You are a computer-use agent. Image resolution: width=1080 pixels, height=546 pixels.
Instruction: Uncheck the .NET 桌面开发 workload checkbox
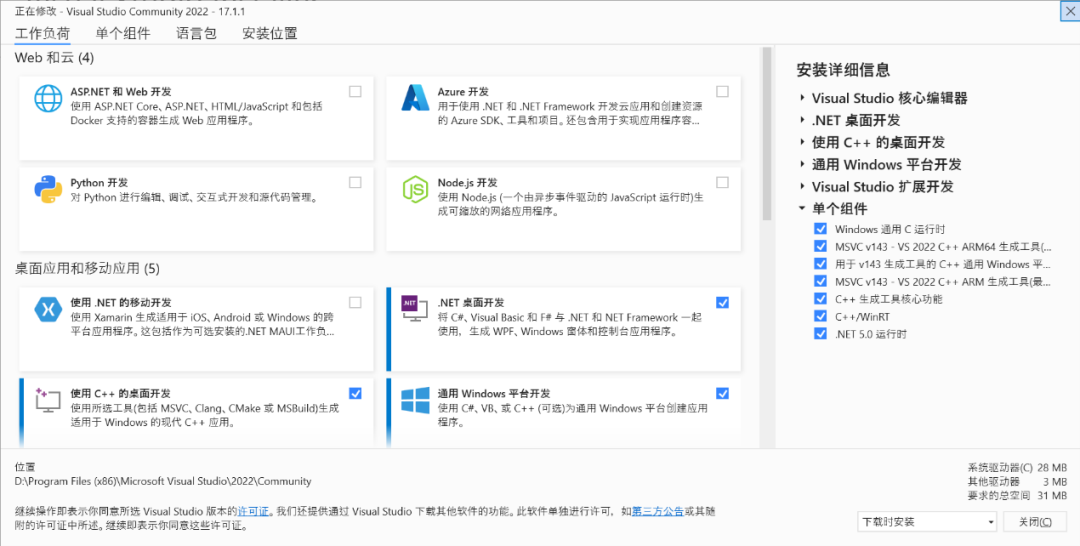pos(723,302)
